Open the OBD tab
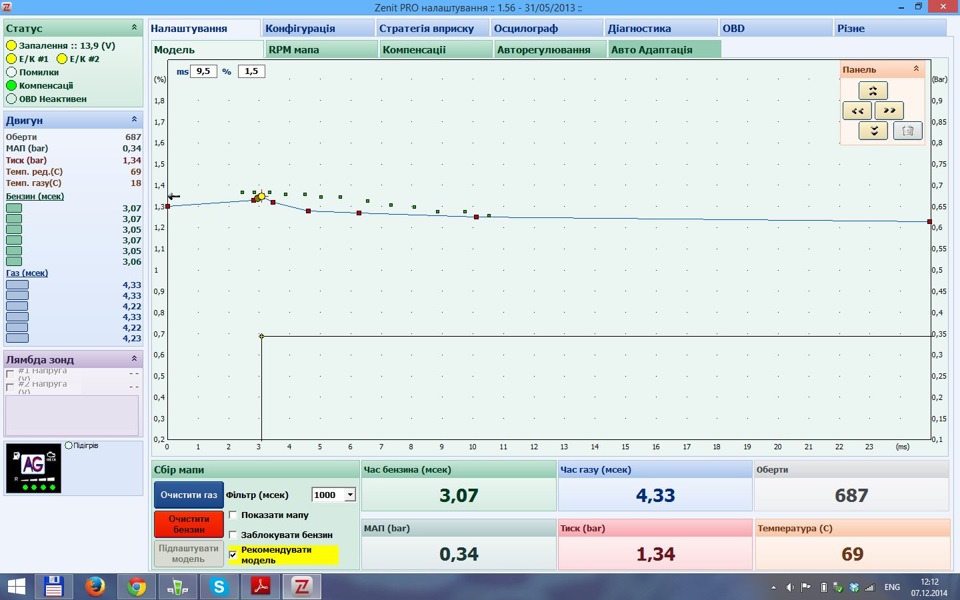960x600 pixels. pyautogui.click(x=776, y=28)
